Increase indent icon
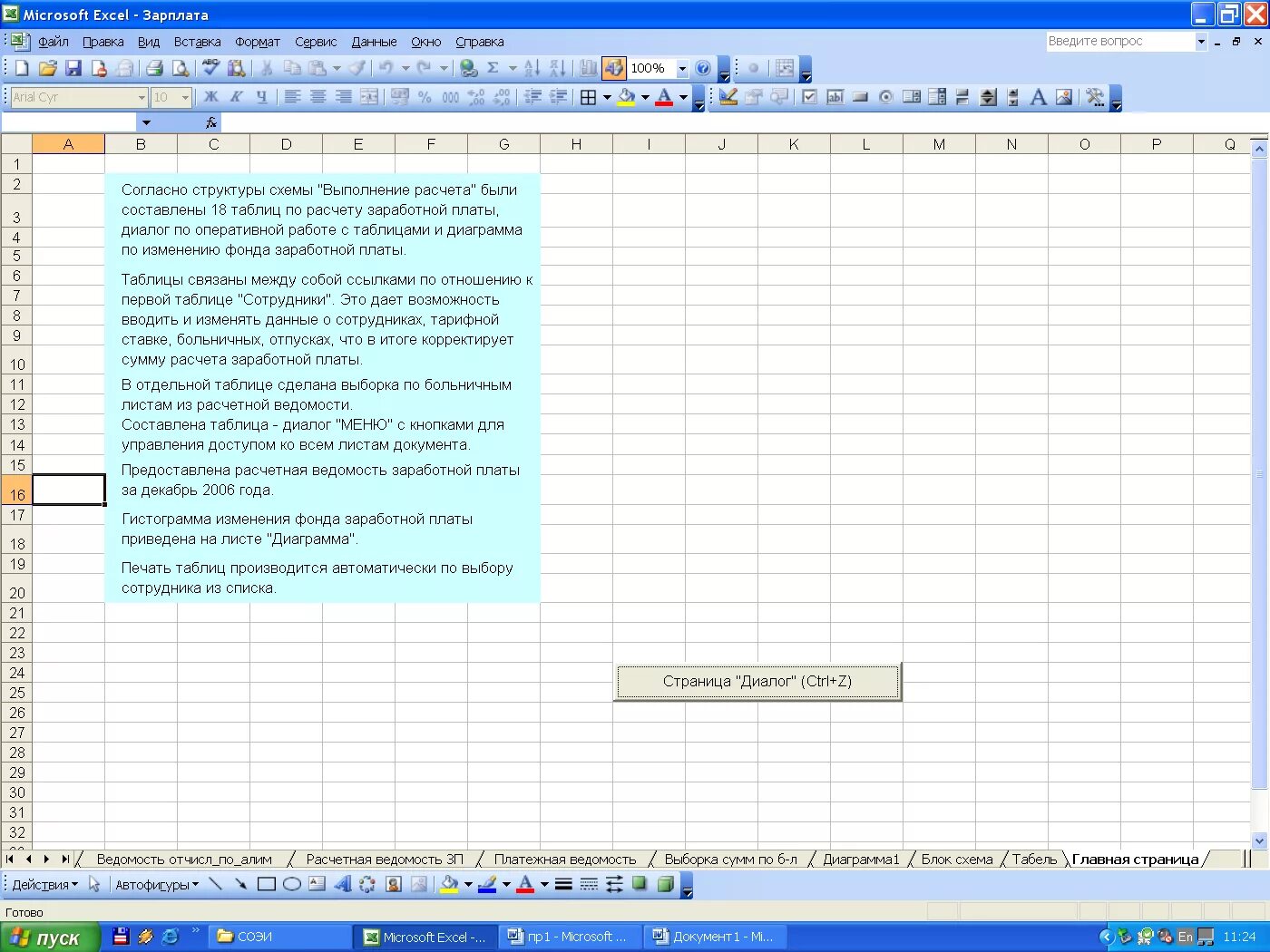The image size is (1270, 952). (558, 97)
